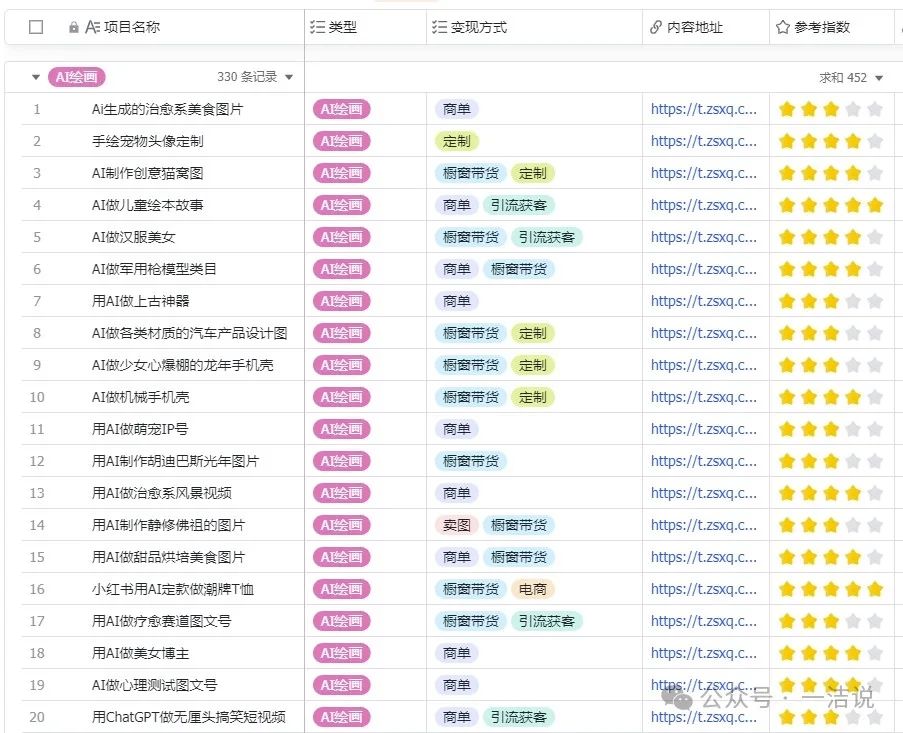Screen dimensions: 903x733
Task: Click the AI绘画 group label tag
Action: click(x=76, y=76)
